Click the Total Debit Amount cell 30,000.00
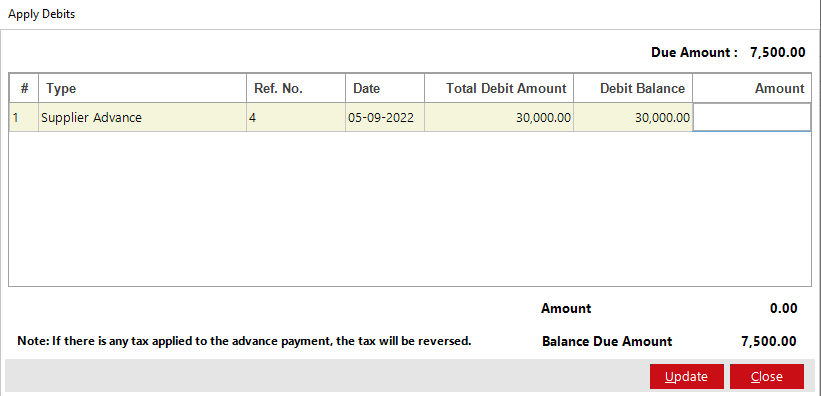The height and width of the screenshot is (396, 821). (499, 117)
